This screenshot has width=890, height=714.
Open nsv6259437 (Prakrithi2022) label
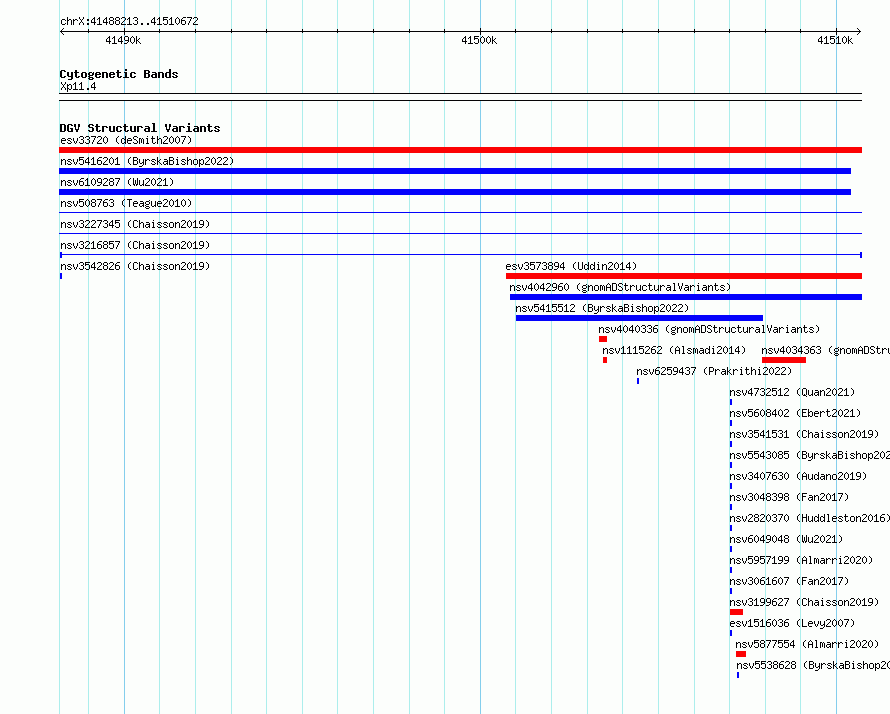714,371
